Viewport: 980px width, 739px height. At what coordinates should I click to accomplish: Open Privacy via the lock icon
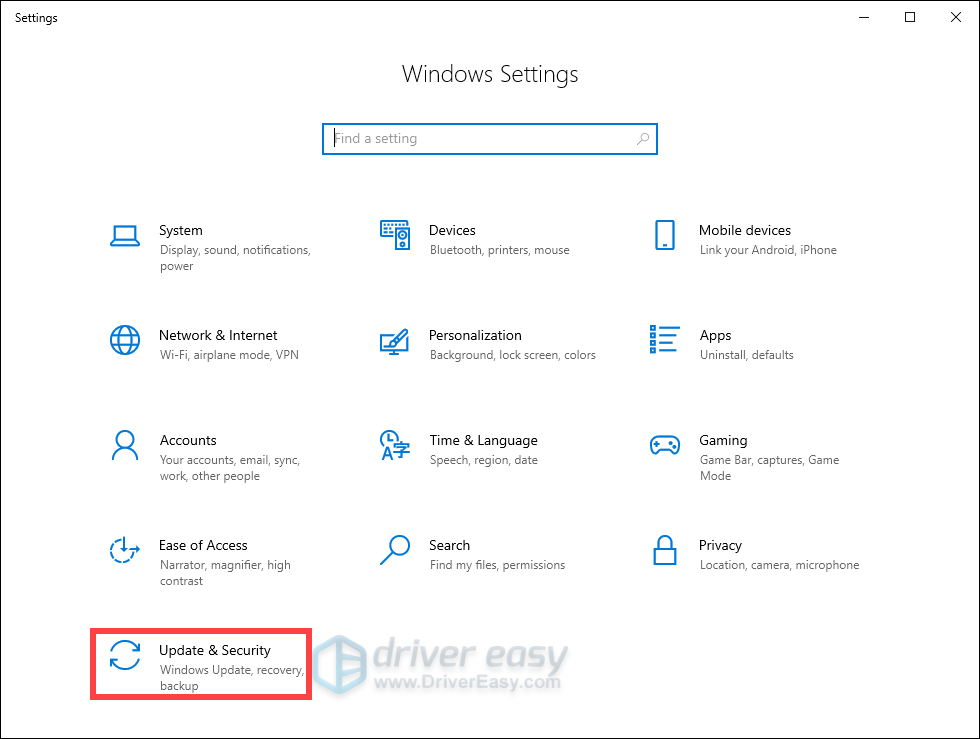(x=664, y=550)
